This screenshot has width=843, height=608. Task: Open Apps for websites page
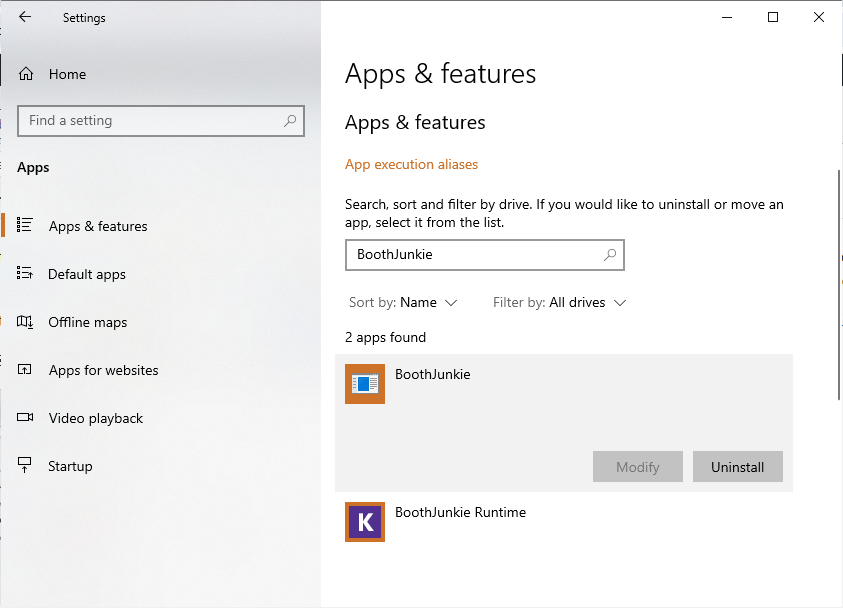(x=103, y=370)
